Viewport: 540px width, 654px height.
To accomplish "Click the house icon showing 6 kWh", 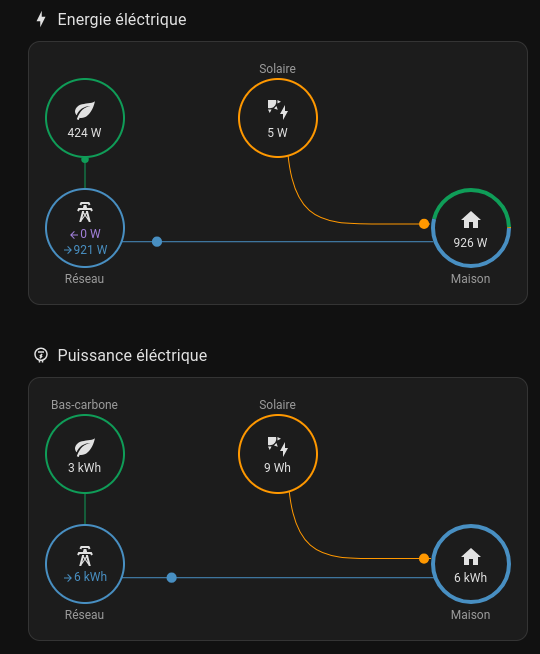I will point(471,557).
